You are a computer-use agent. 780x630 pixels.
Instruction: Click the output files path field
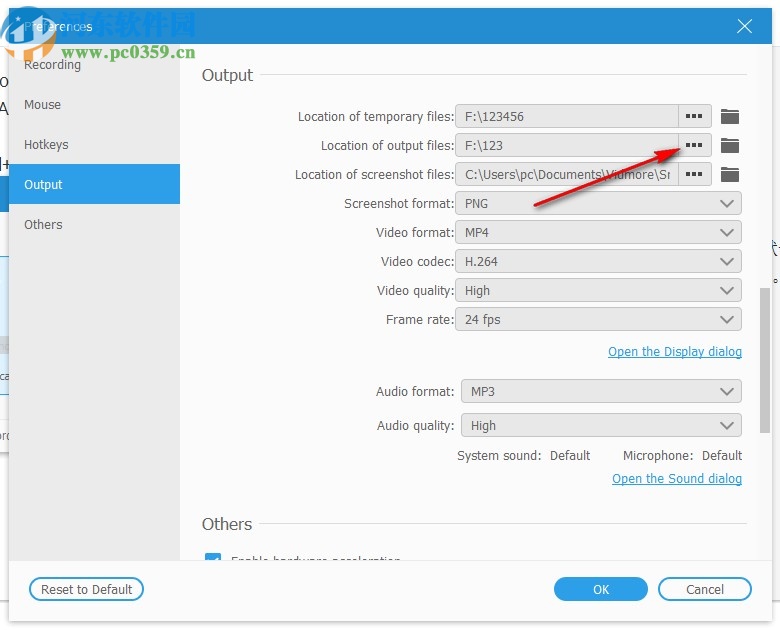(567, 145)
